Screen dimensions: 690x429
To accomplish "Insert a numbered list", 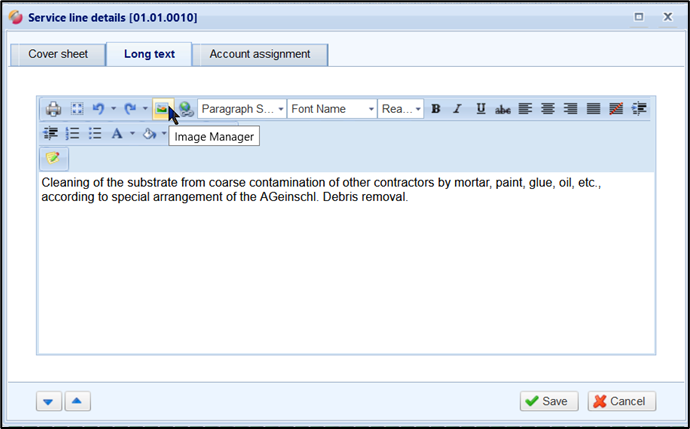I will click(72, 134).
